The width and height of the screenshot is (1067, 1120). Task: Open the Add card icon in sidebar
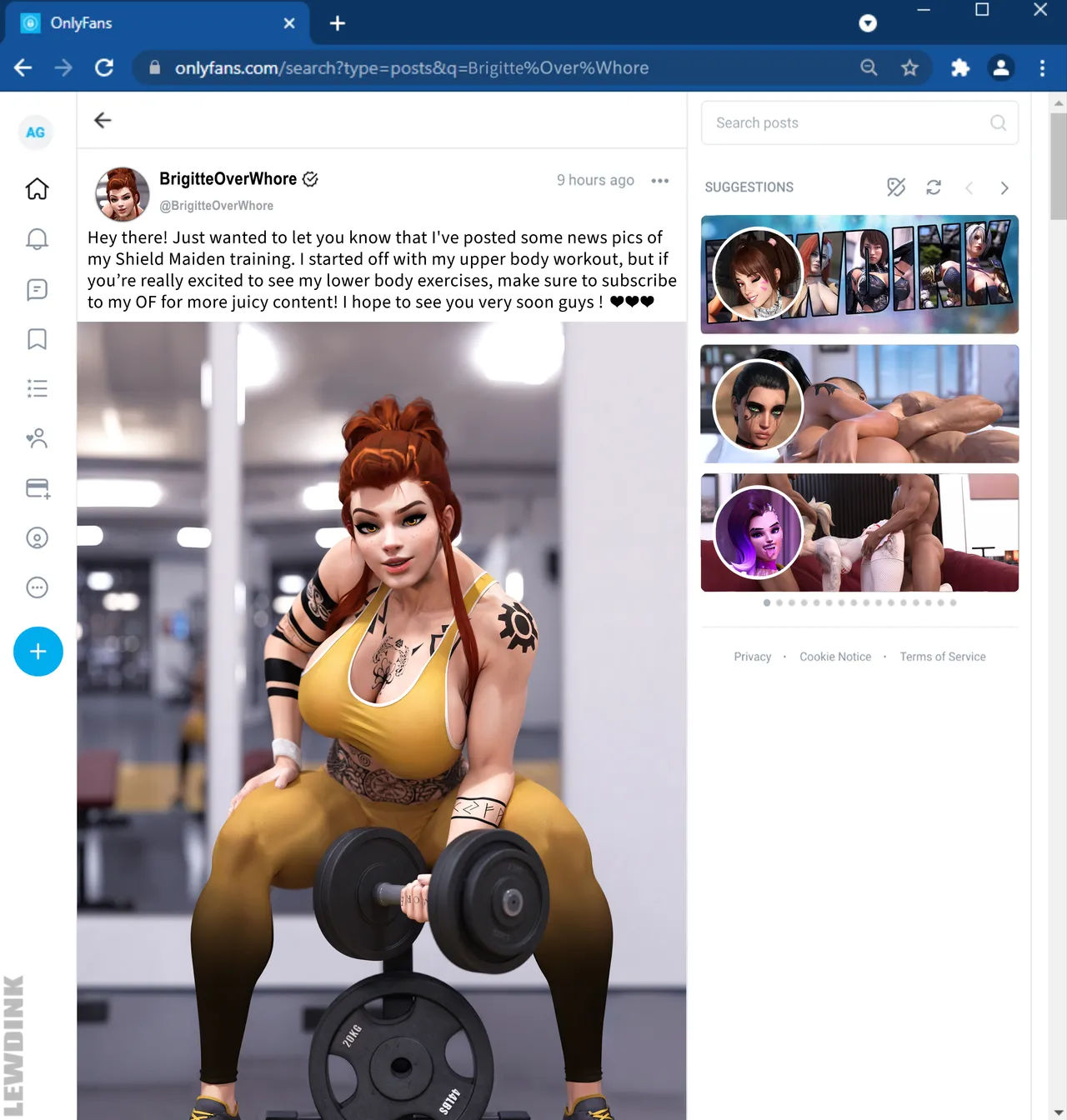(38, 488)
